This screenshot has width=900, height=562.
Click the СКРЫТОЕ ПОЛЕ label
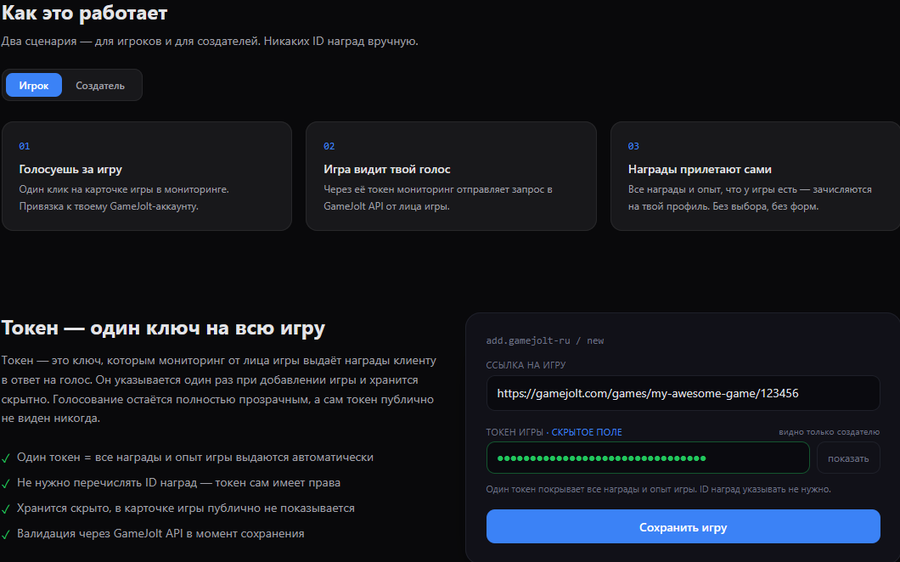(x=587, y=432)
